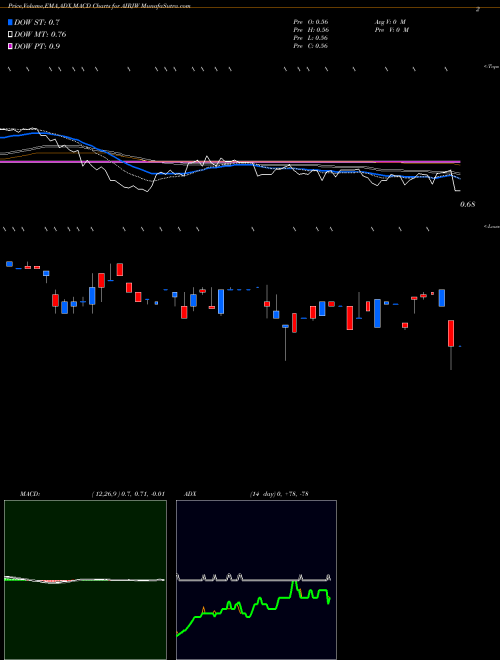Open the green MACD indicator chart

point(85,580)
